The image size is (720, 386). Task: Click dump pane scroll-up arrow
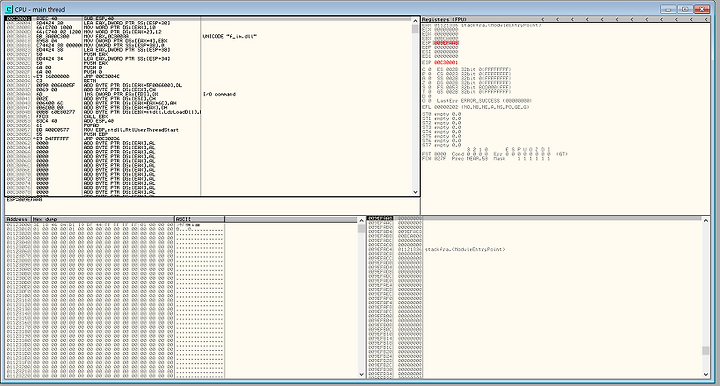(361, 220)
